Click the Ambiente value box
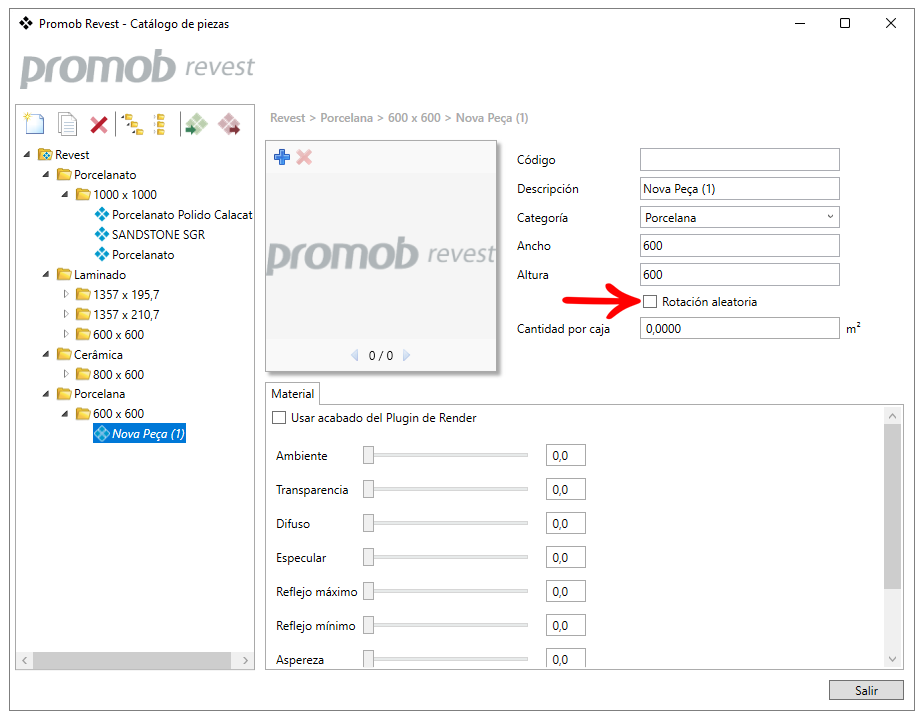Image resolution: width=921 pixels, height=717 pixels. pyautogui.click(x=566, y=456)
